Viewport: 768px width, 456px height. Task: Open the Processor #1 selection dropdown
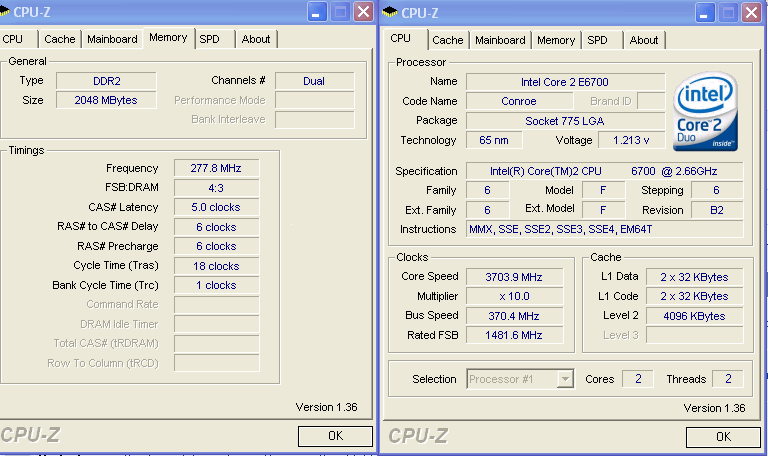565,379
